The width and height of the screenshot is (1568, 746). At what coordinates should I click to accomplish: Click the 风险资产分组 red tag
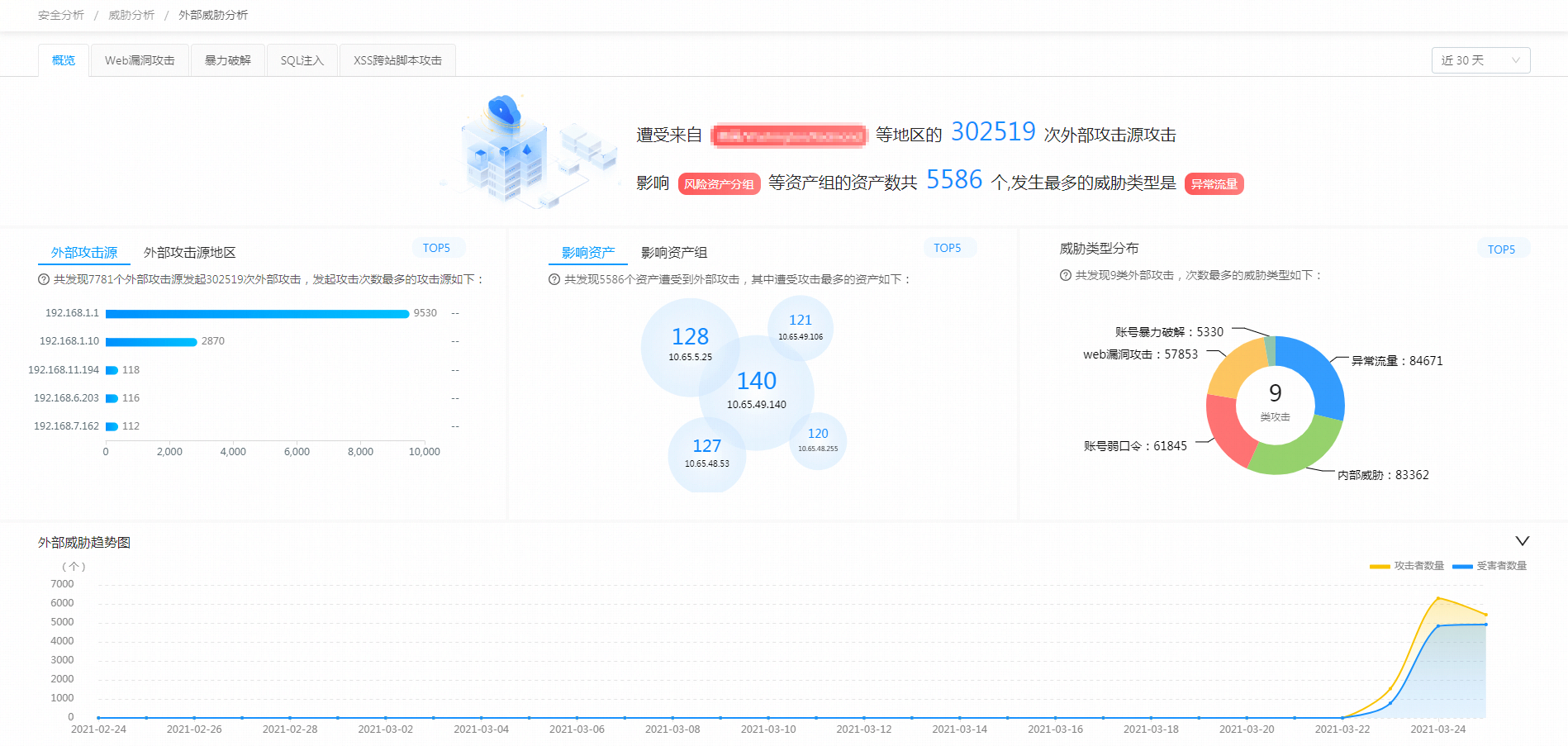click(719, 184)
